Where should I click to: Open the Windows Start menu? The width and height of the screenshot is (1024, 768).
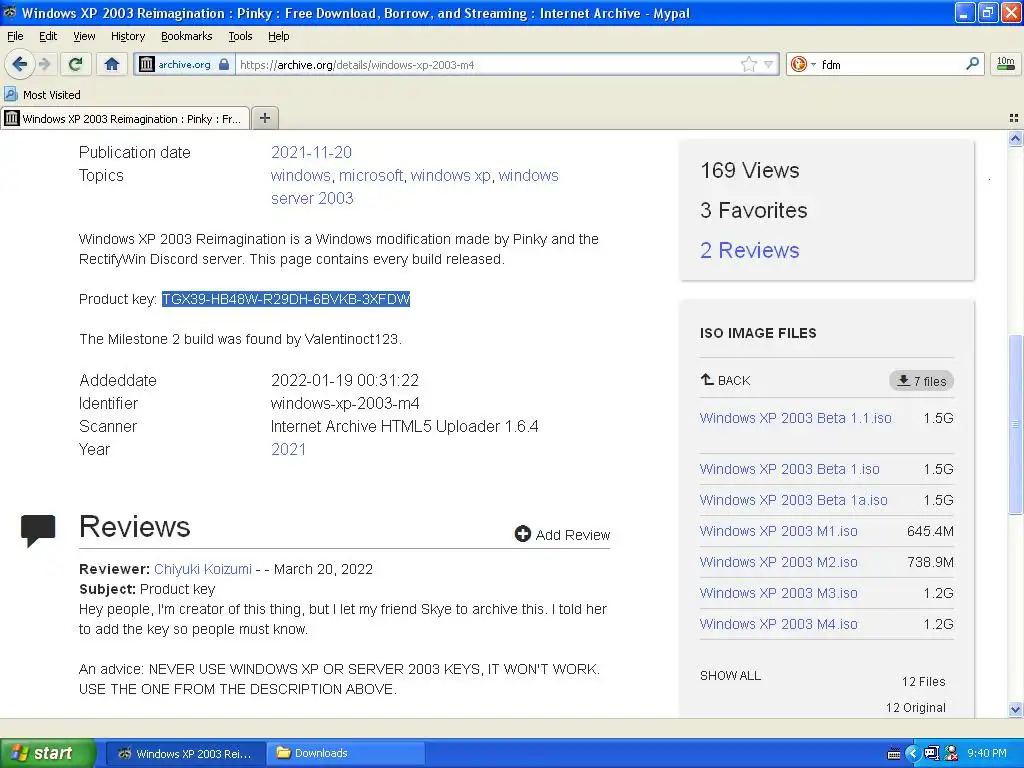(x=47, y=753)
